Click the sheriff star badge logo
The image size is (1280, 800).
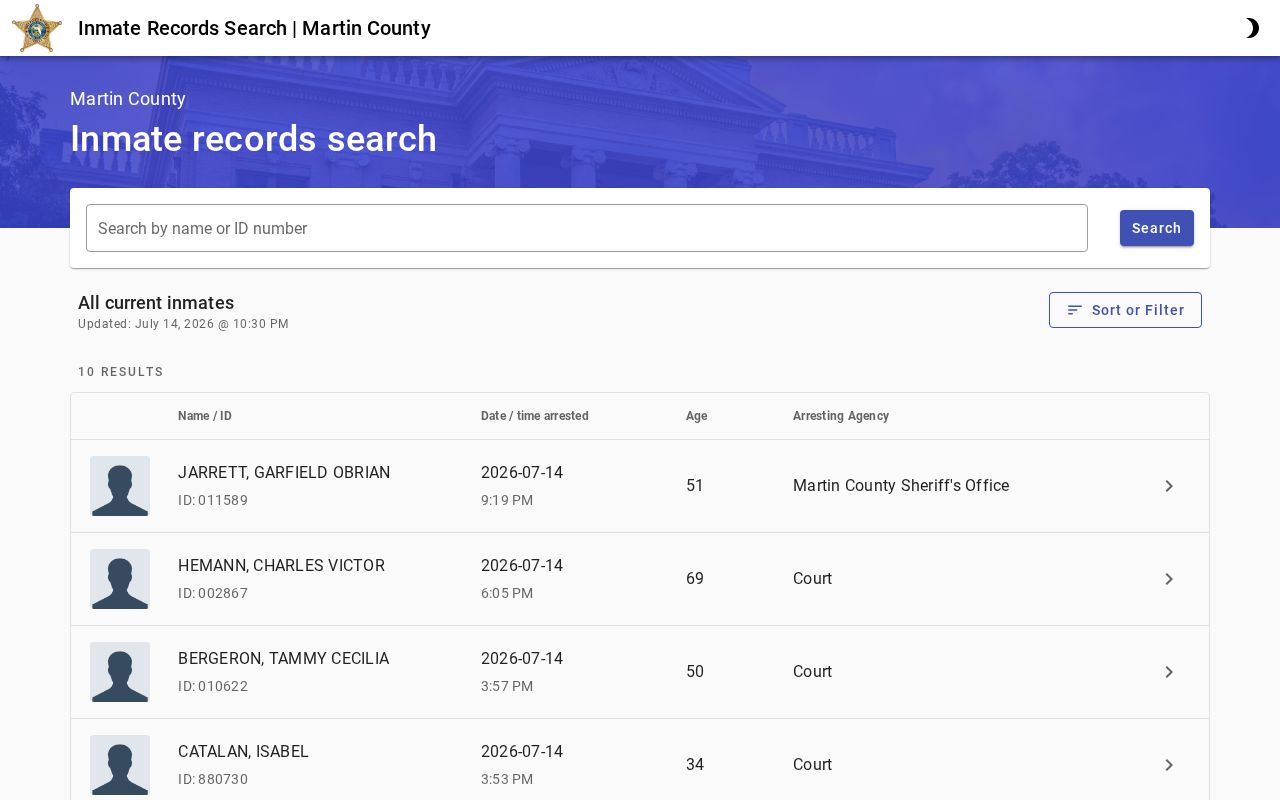pos(37,28)
